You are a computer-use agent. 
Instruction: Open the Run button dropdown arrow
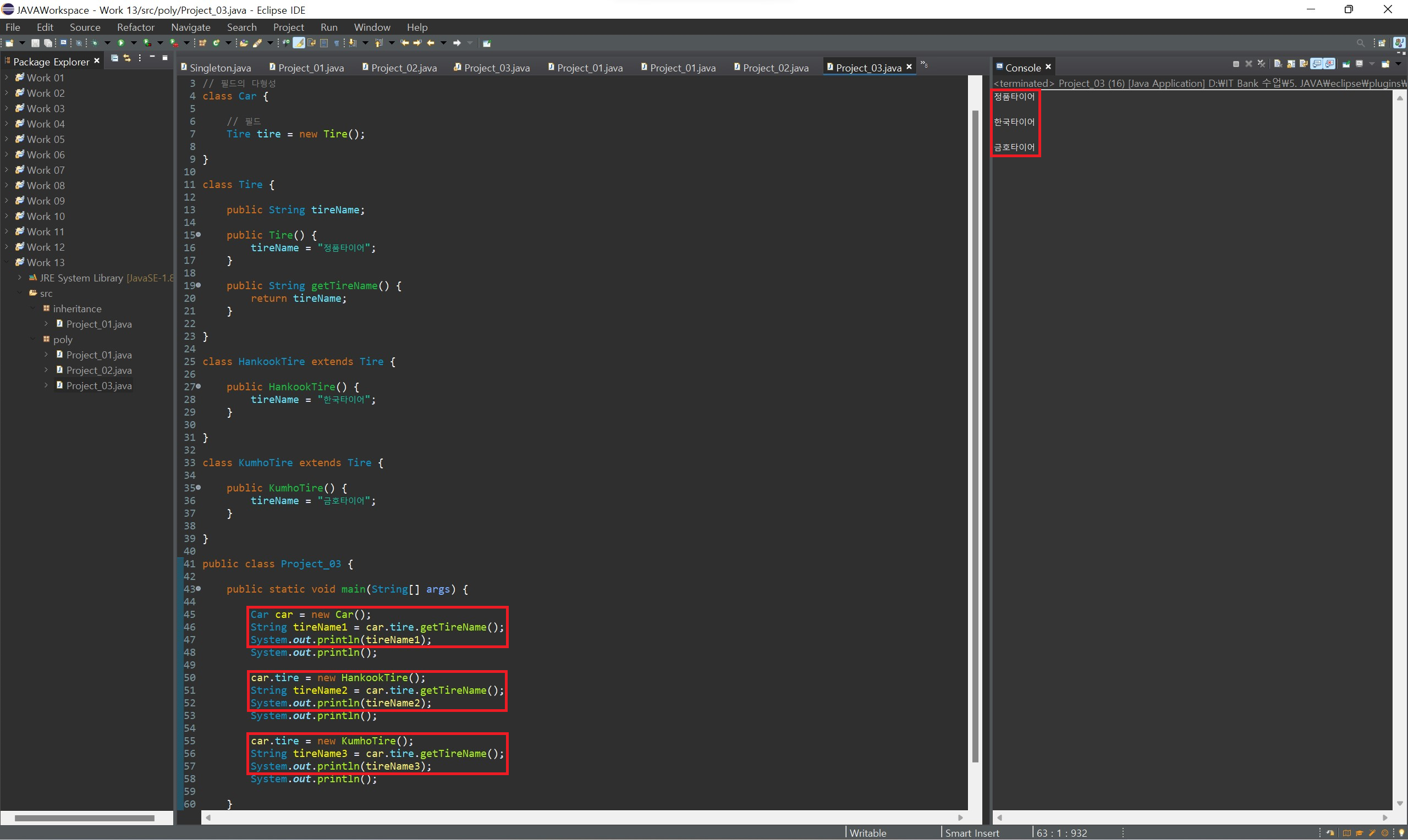click(134, 43)
